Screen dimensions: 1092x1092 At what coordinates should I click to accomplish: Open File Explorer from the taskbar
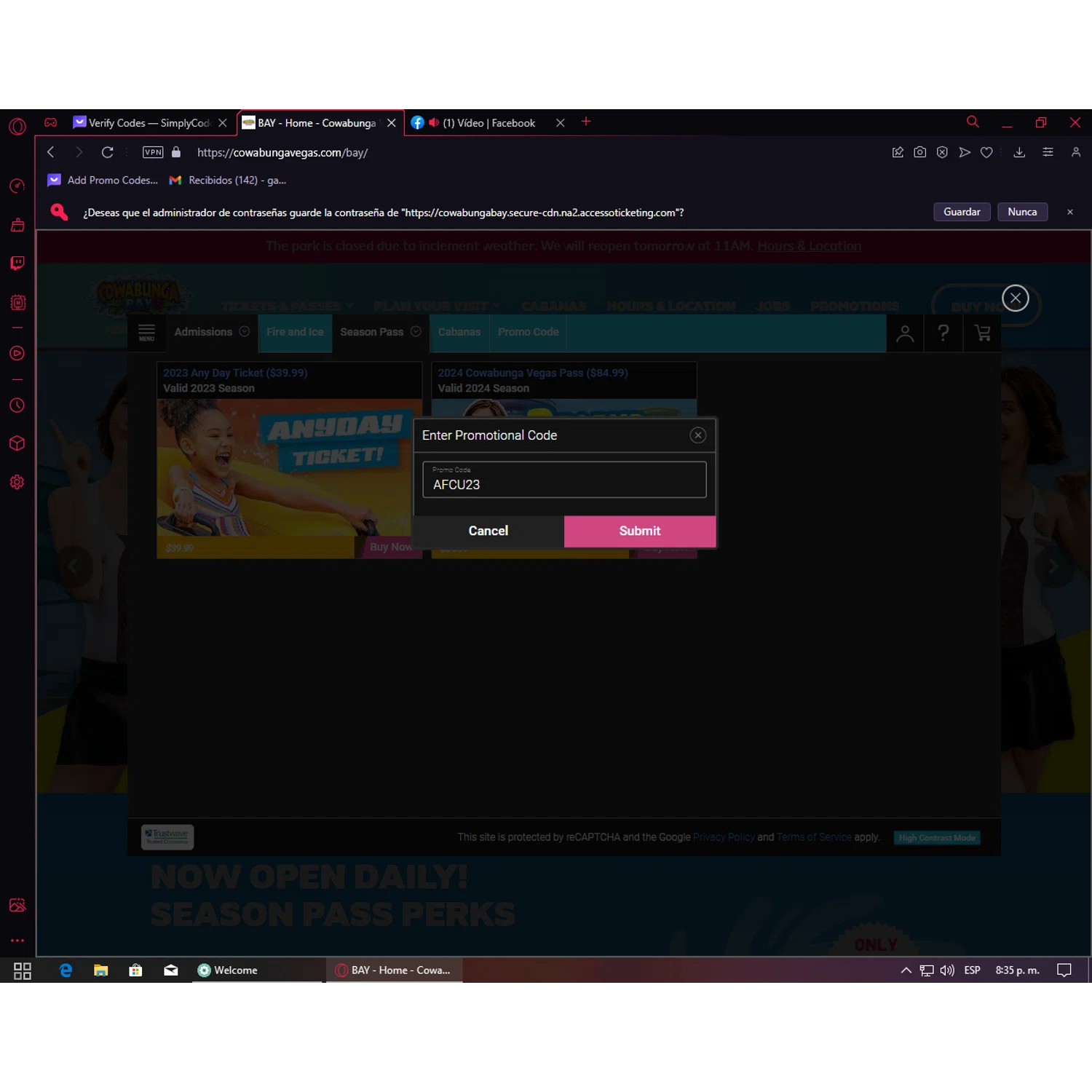[100, 970]
